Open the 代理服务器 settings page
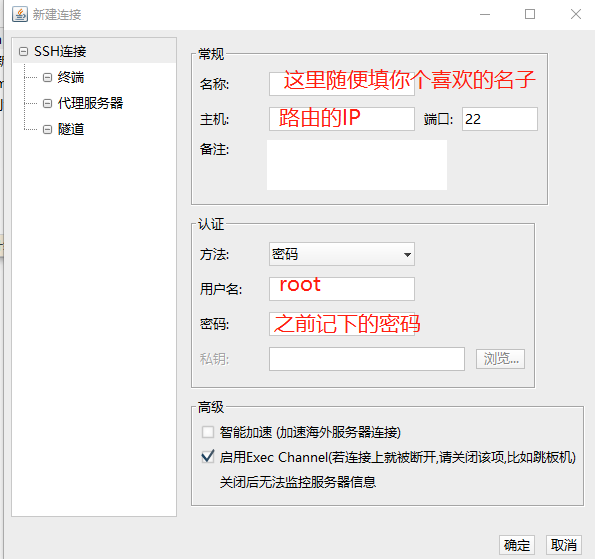This screenshot has width=595, height=559. 90,103
